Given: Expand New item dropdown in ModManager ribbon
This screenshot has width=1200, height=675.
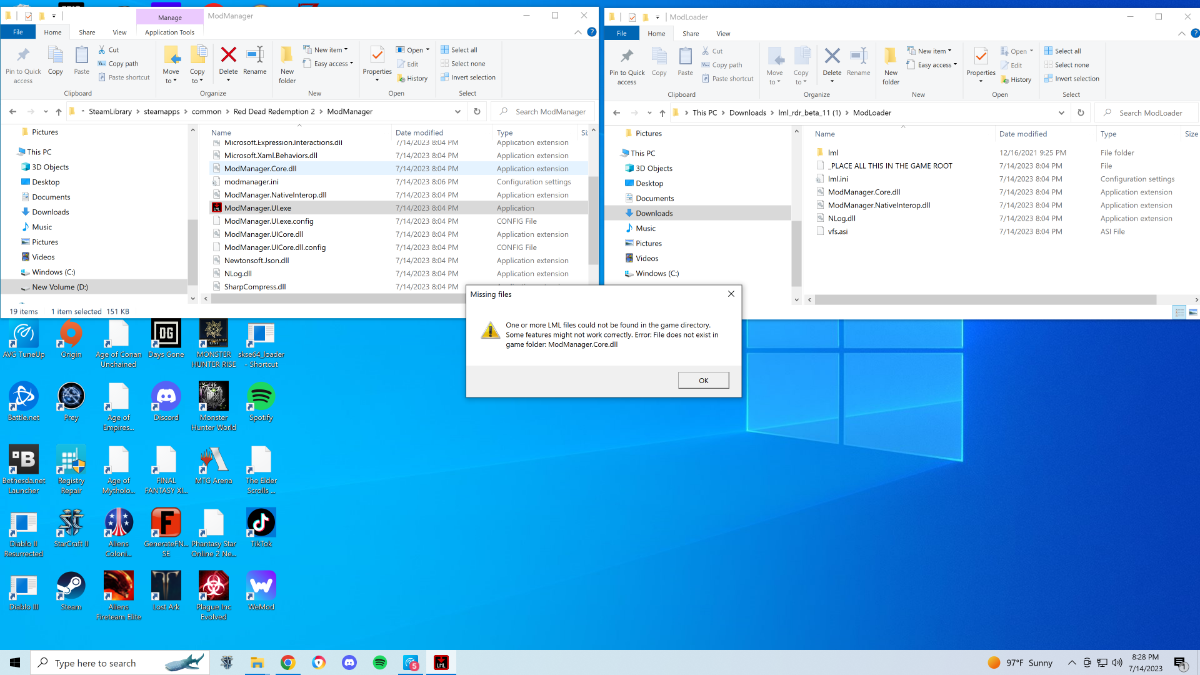Looking at the screenshot, I should click(328, 50).
